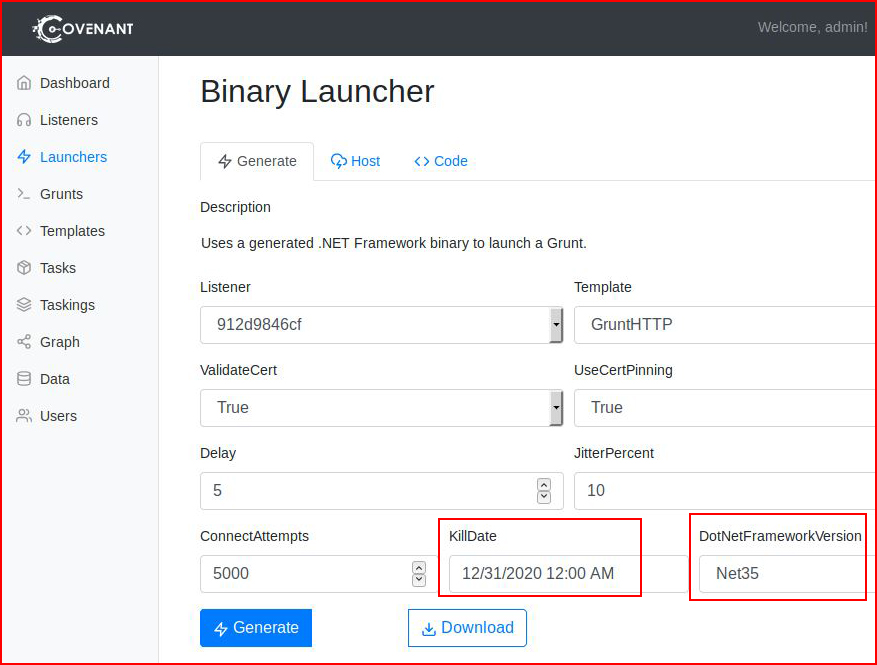Select the Templates code brackets icon
Image resolution: width=877 pixels, height=665 pixels.
point(23,230)
